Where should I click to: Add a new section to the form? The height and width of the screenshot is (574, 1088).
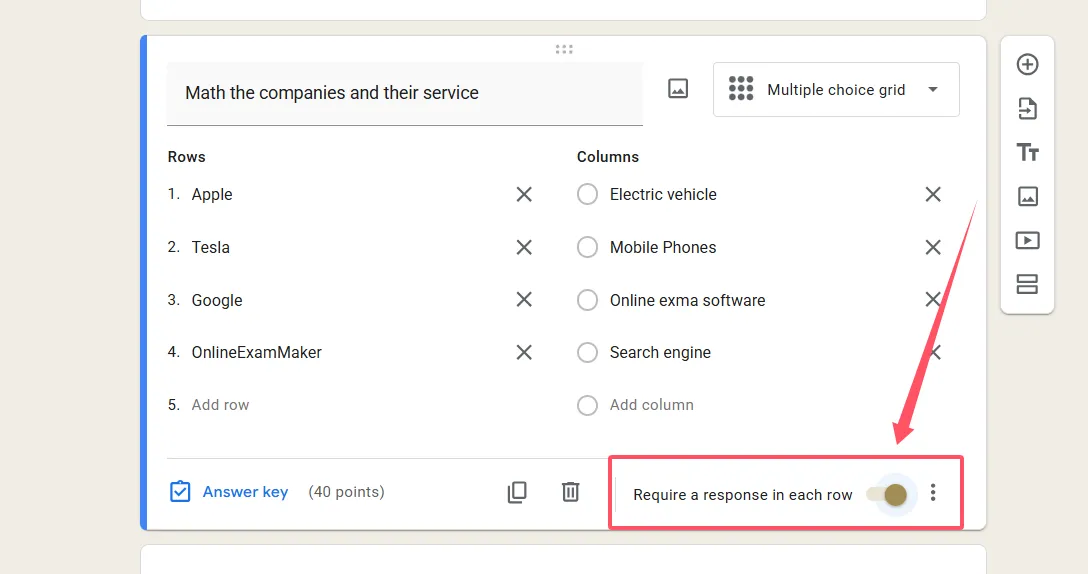coord(1027,285)
